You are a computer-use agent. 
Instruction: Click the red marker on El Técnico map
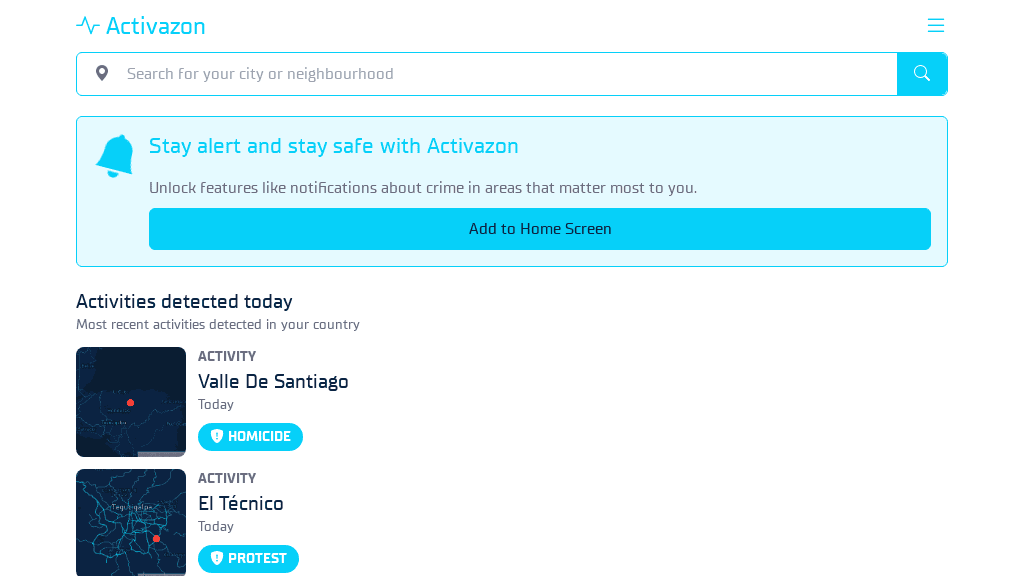coord(156,539)
